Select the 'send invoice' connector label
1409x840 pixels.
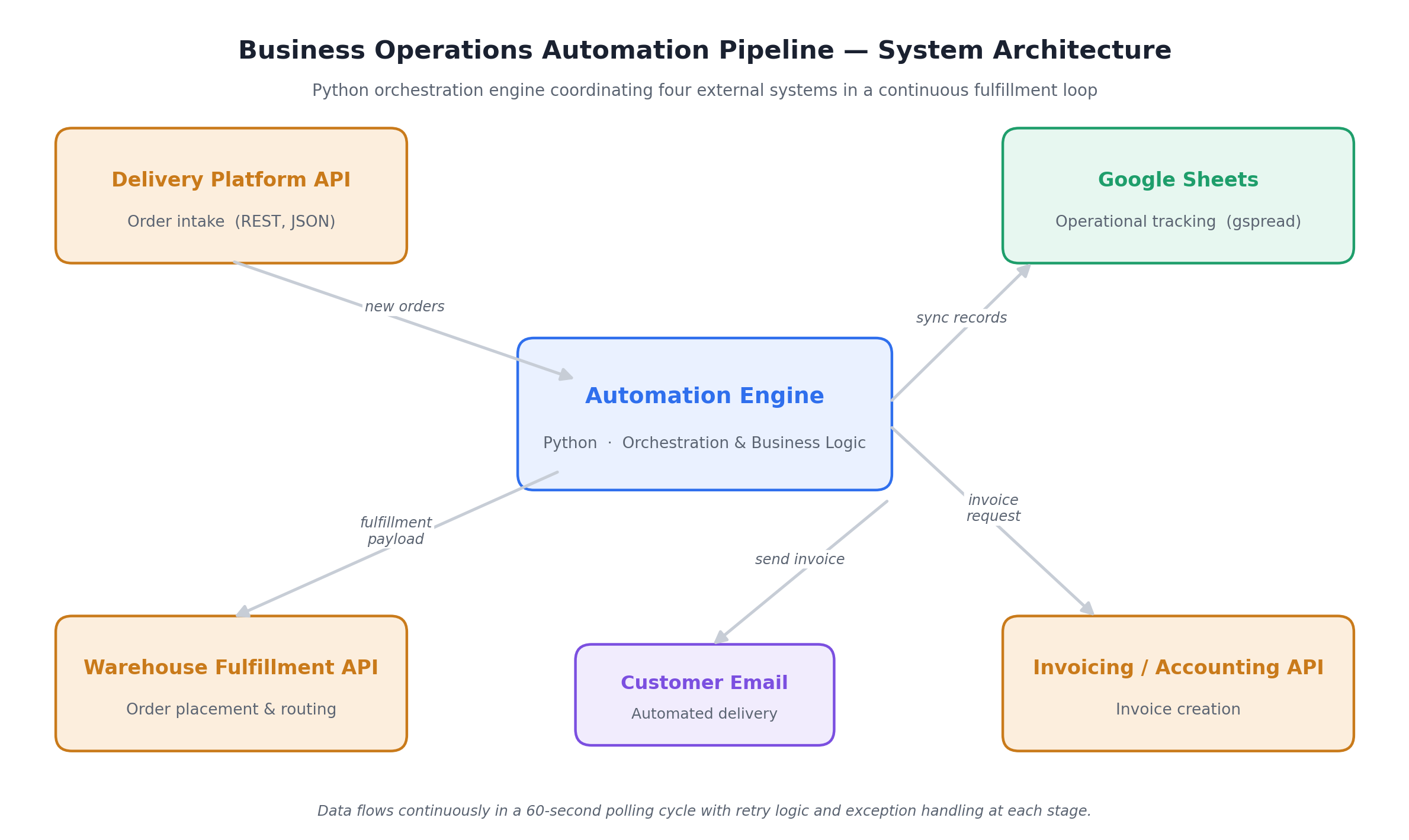(800, 559)
